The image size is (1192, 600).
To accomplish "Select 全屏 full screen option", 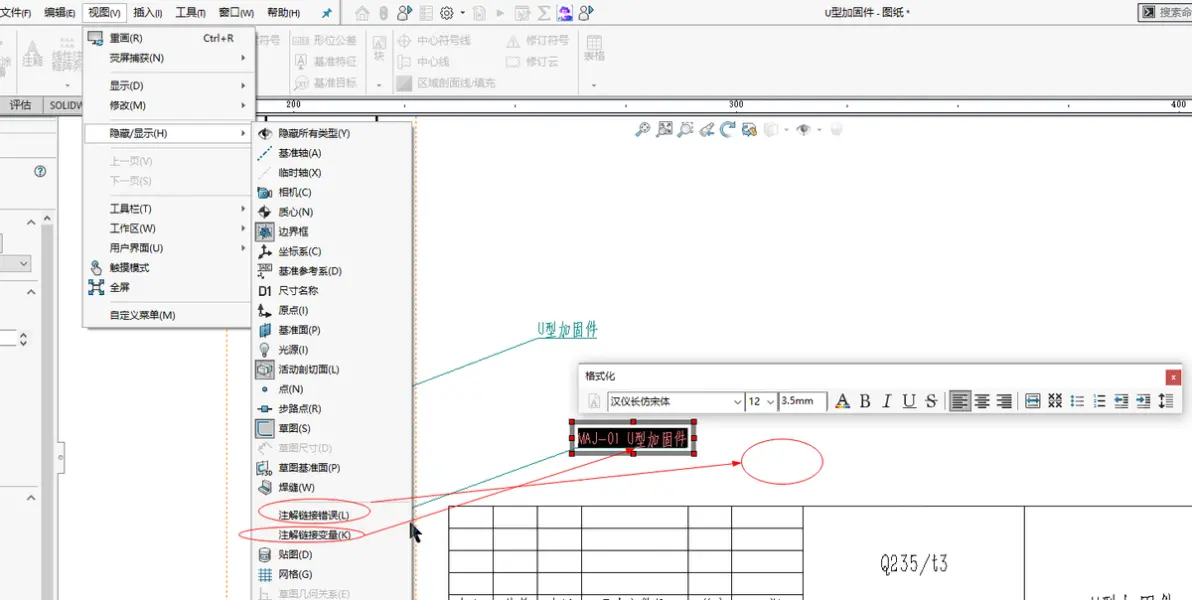I will [168, 287].
